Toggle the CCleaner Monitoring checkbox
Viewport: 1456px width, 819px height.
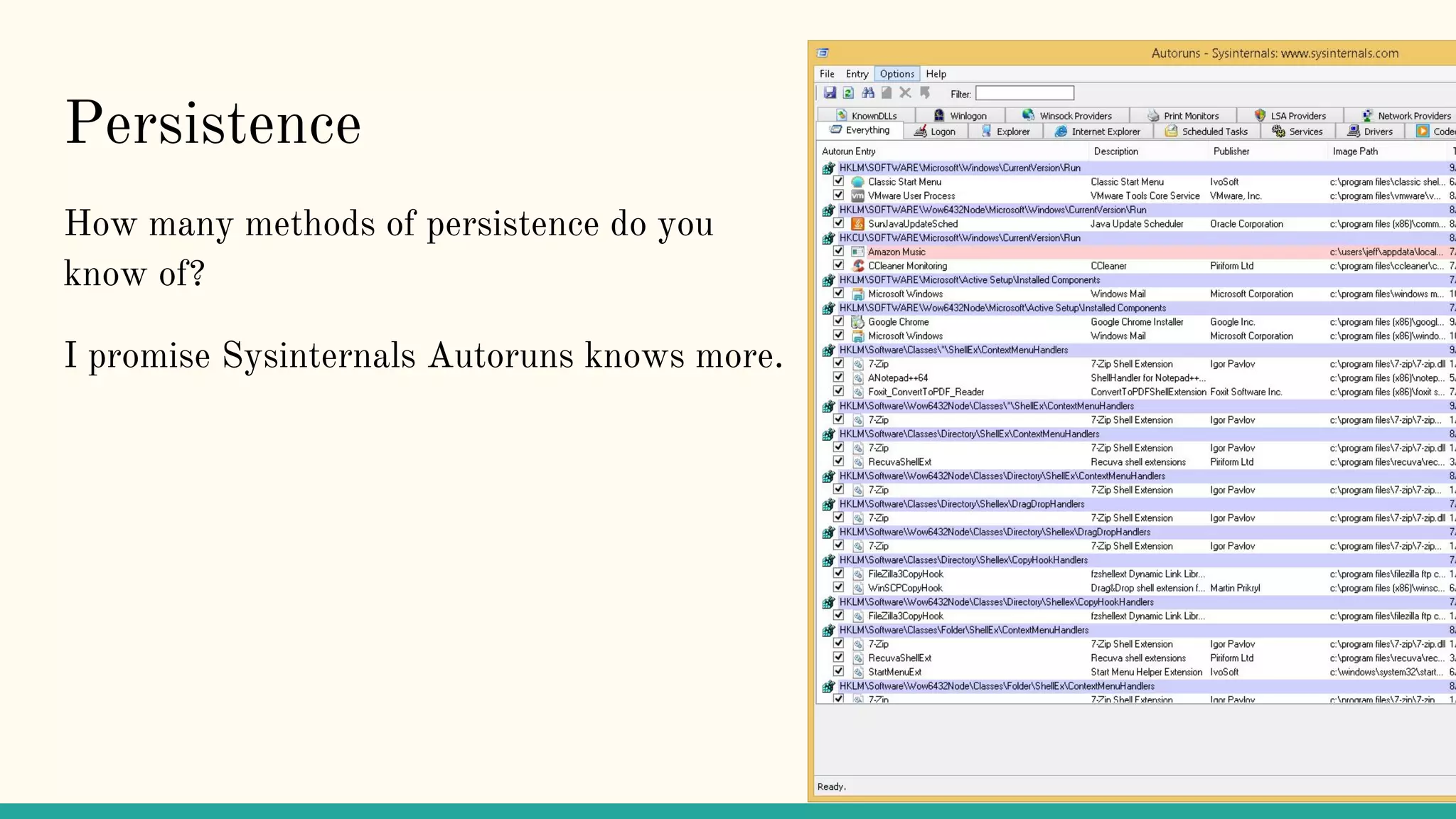(x=839, y=265)
